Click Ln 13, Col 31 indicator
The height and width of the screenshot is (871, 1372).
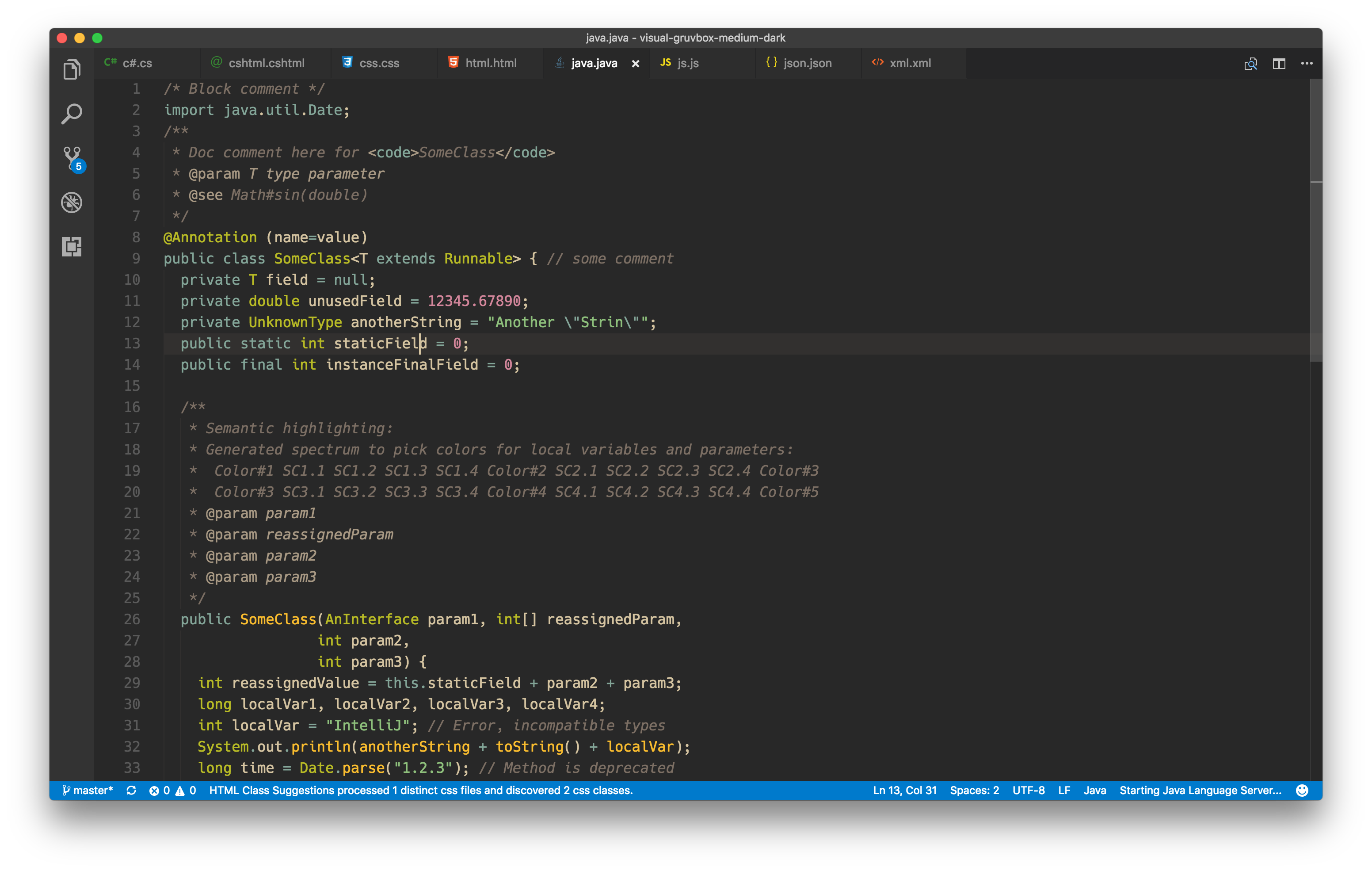(x=904, y=790)
